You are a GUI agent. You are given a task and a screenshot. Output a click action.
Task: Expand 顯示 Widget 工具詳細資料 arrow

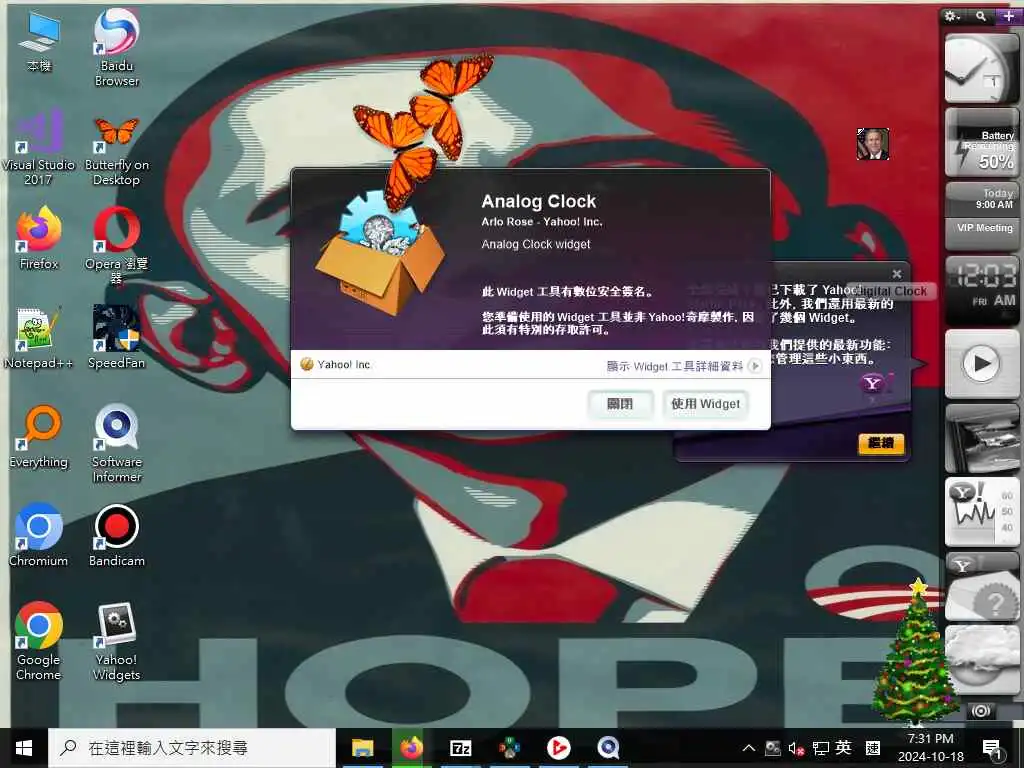[754, 366]
